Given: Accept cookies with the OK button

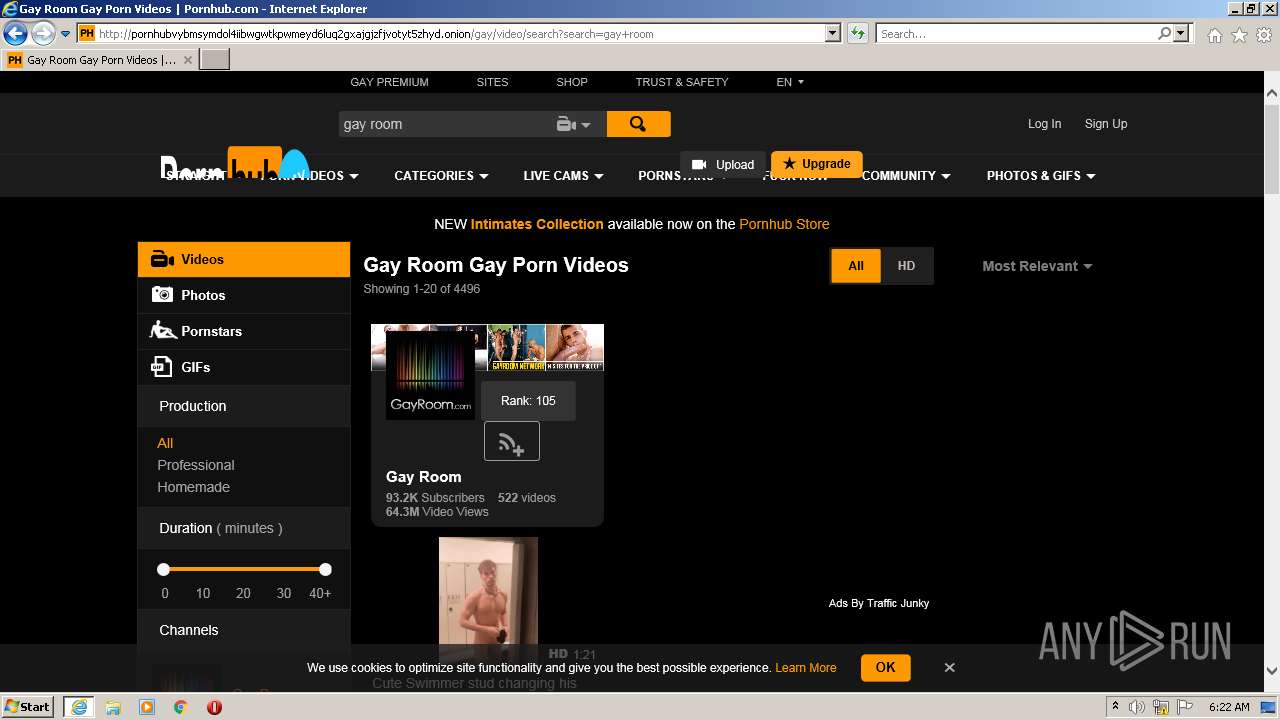Looking at the screenshot, I should (885, 667).
